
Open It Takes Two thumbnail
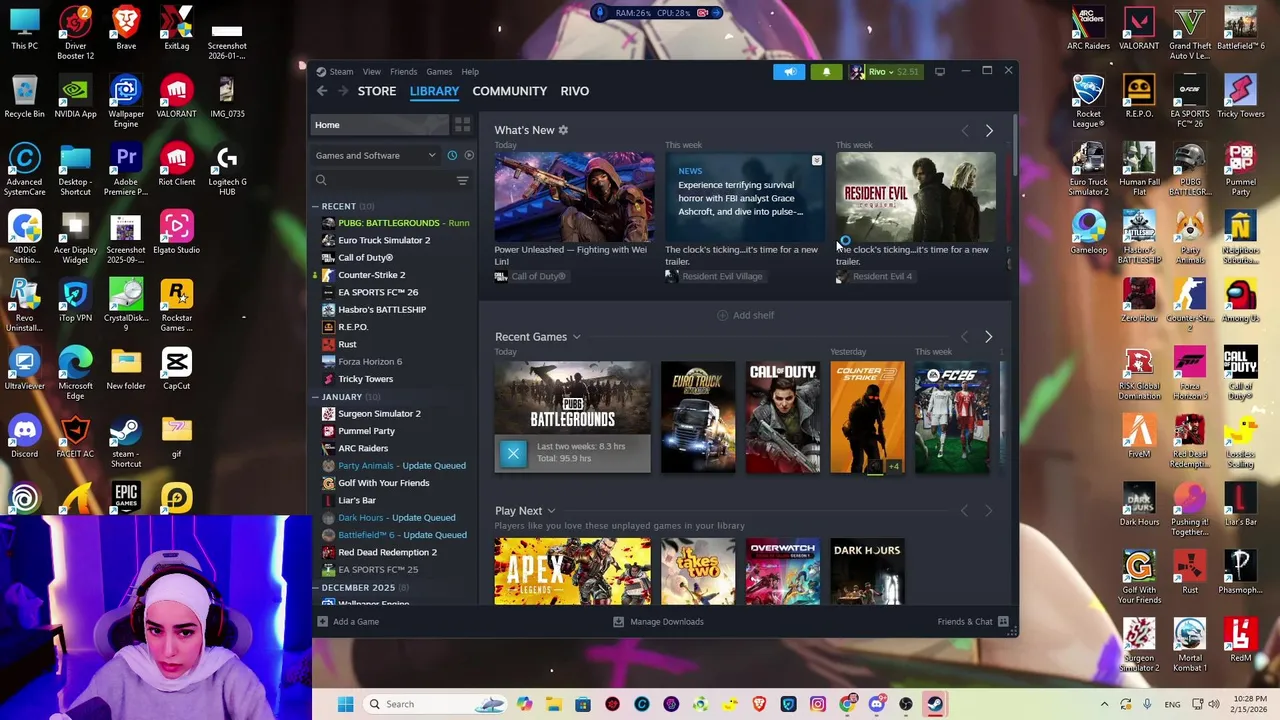coord(698,572)
